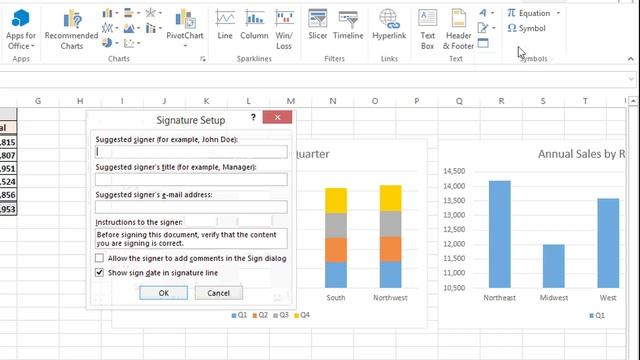Click Cancel in Signature Setup
This screenshot has width=640, height=360.
[219, 293]
